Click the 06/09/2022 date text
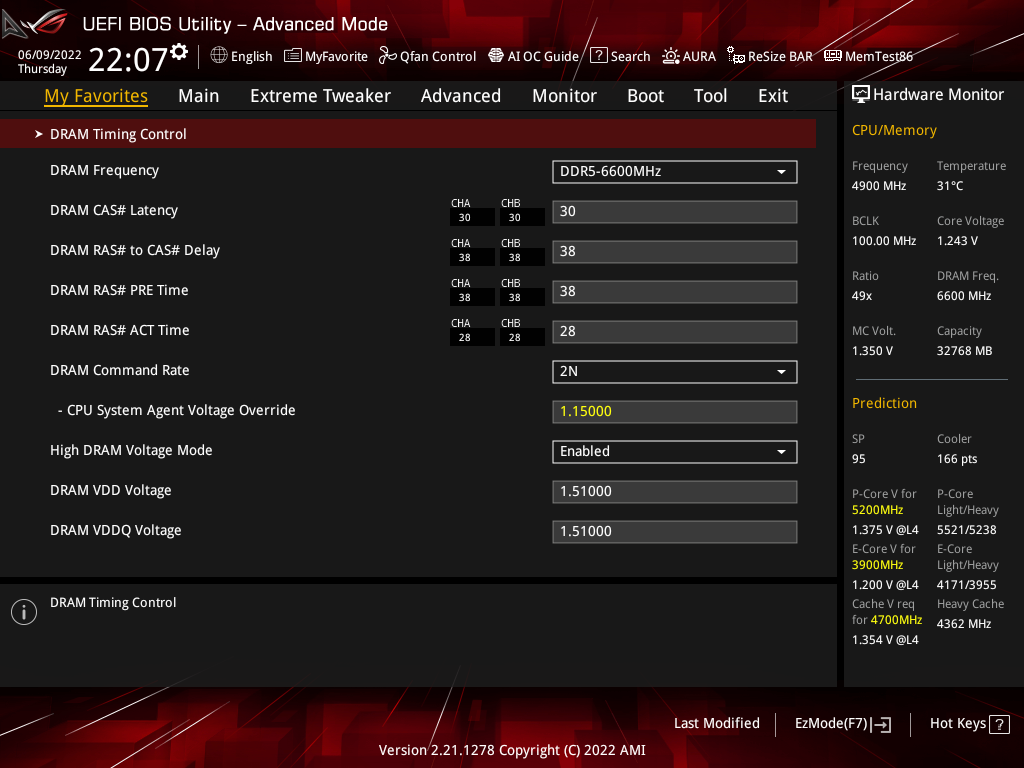Viewport: 1024px width, 768px height. click(50, 55)
